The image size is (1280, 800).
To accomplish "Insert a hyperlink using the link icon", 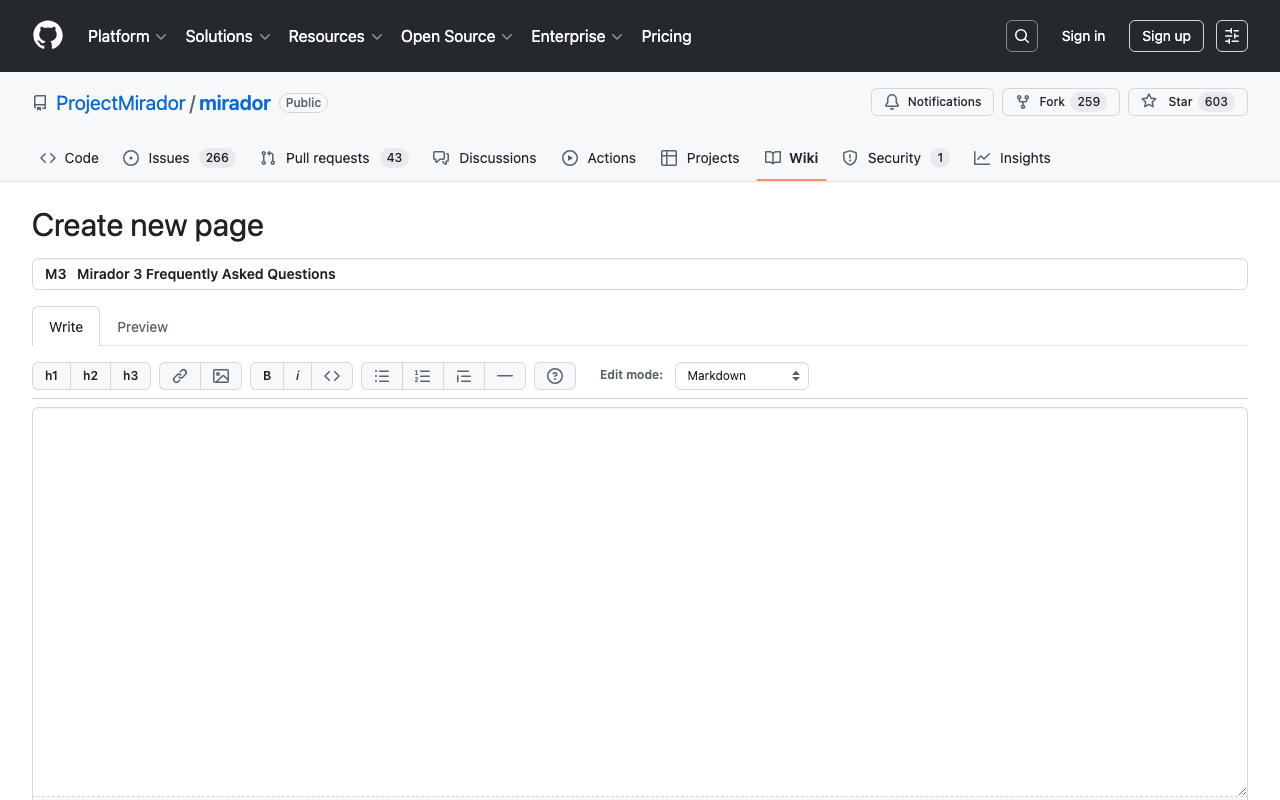I will 179,375.
